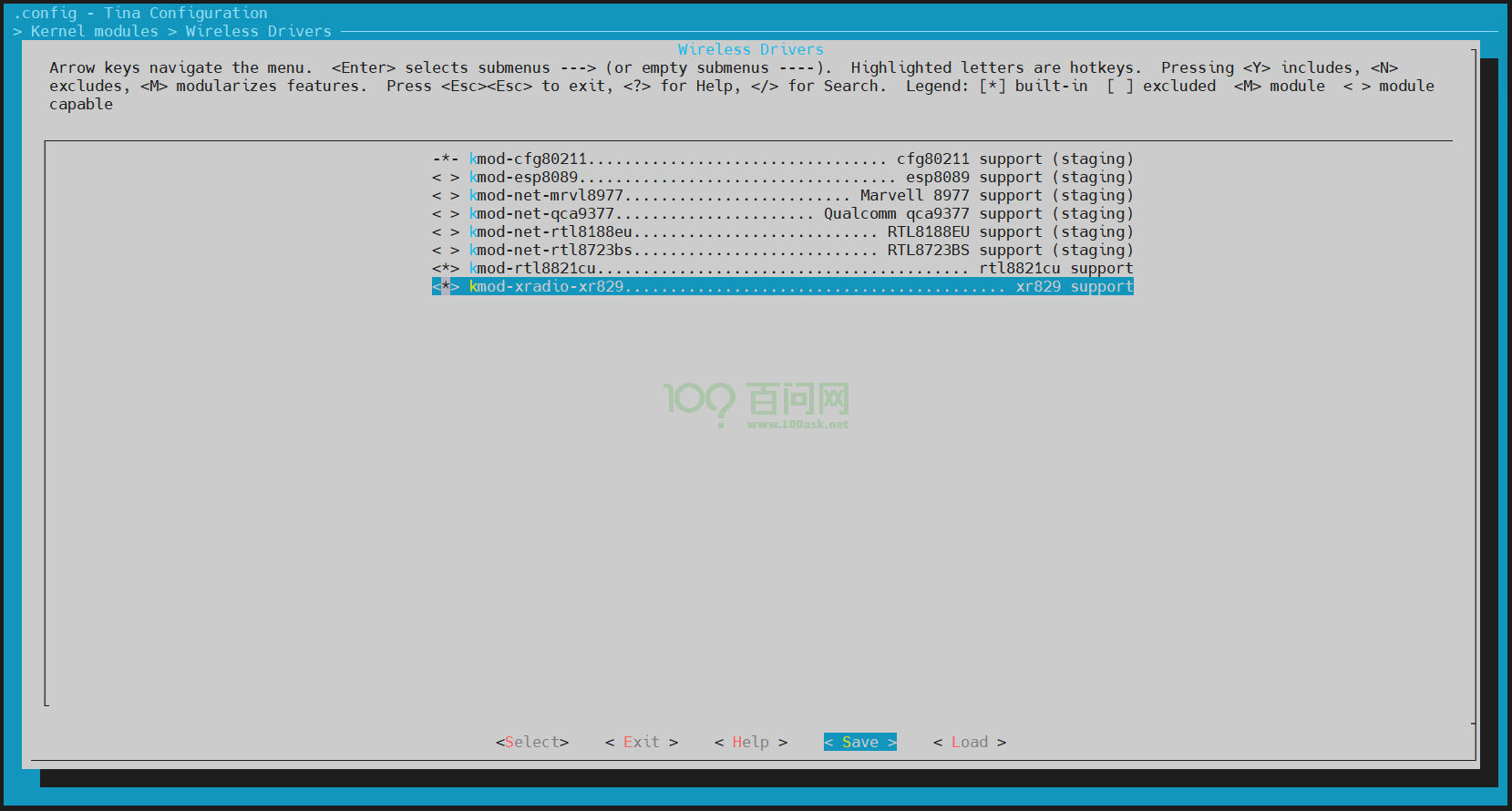Click the kmod-cfg80211 forced-selection marker
Viewport: 1512px width, 811px height.
pyautogui.click(x=446, y=159)
